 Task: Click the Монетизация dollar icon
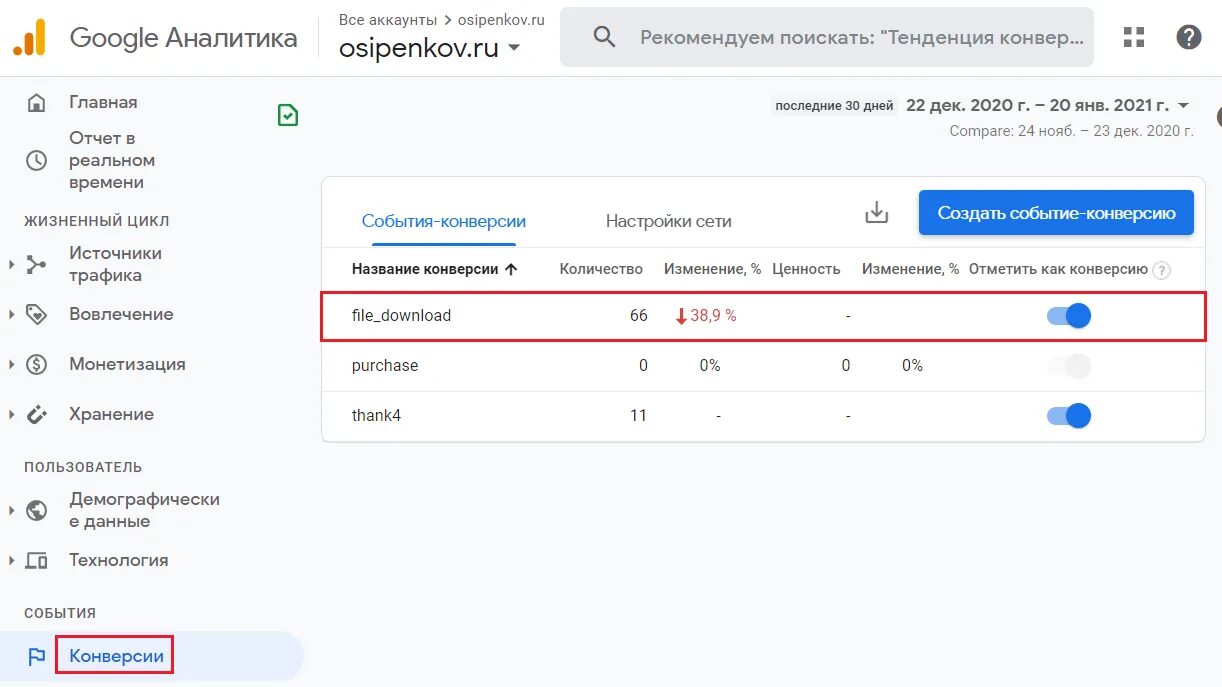pyautogui.click(x=37, y=364)
